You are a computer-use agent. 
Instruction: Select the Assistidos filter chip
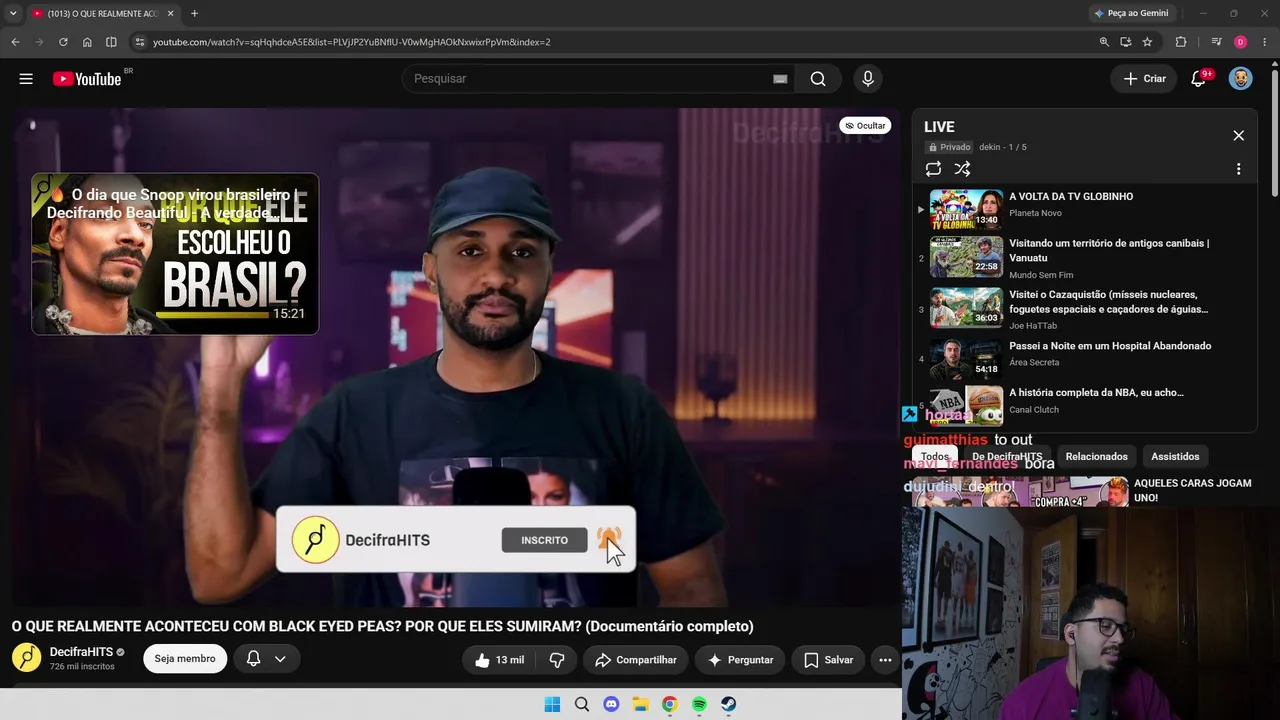click(1175, 457)
